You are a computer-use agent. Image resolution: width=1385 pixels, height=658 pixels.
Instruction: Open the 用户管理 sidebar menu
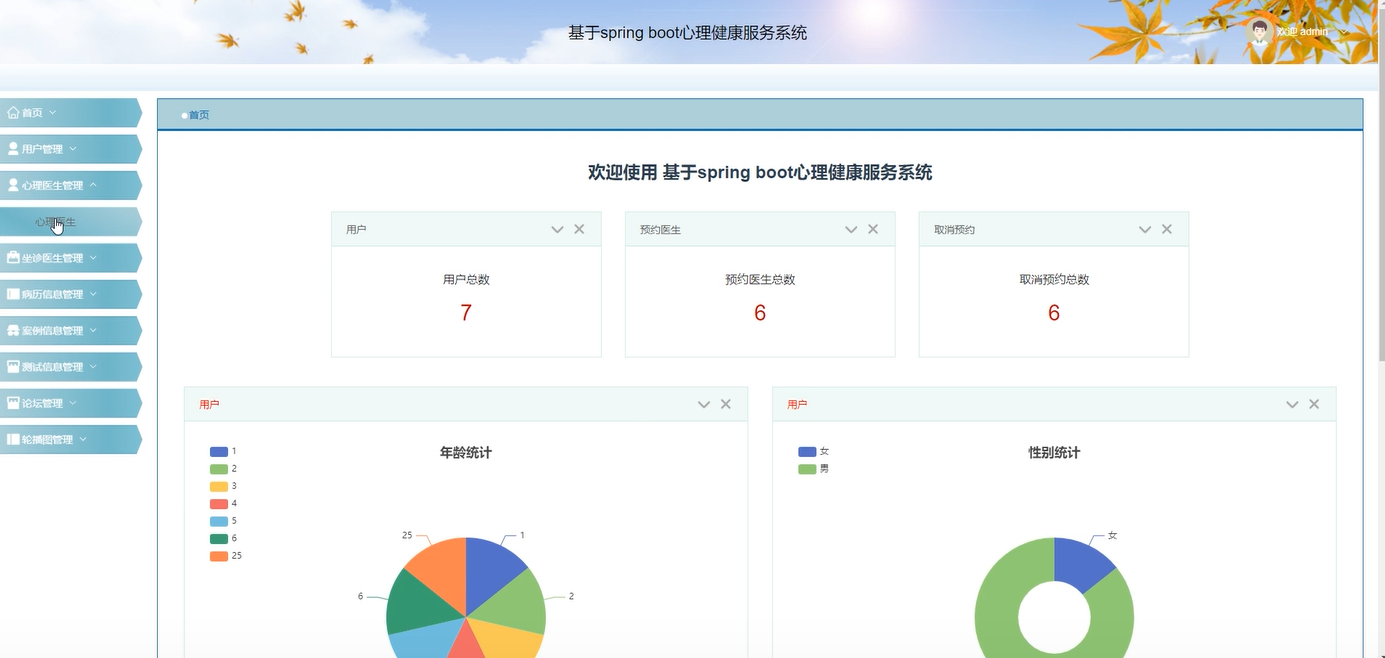70,149
